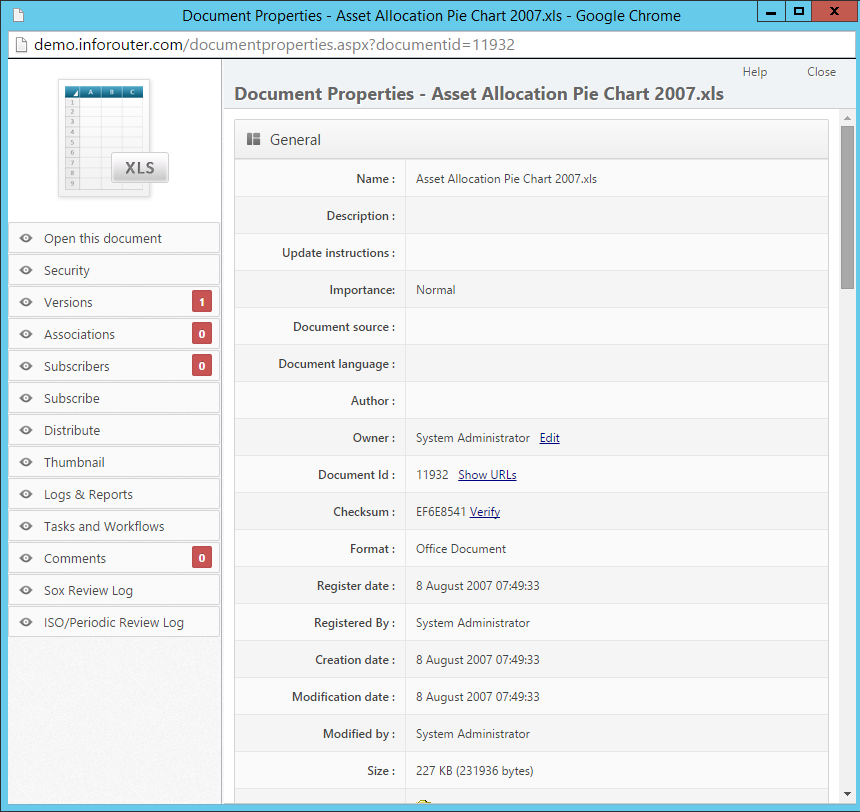Select the eye icon beside Security
Screen dimensions: 860x812
click(25, 270)
